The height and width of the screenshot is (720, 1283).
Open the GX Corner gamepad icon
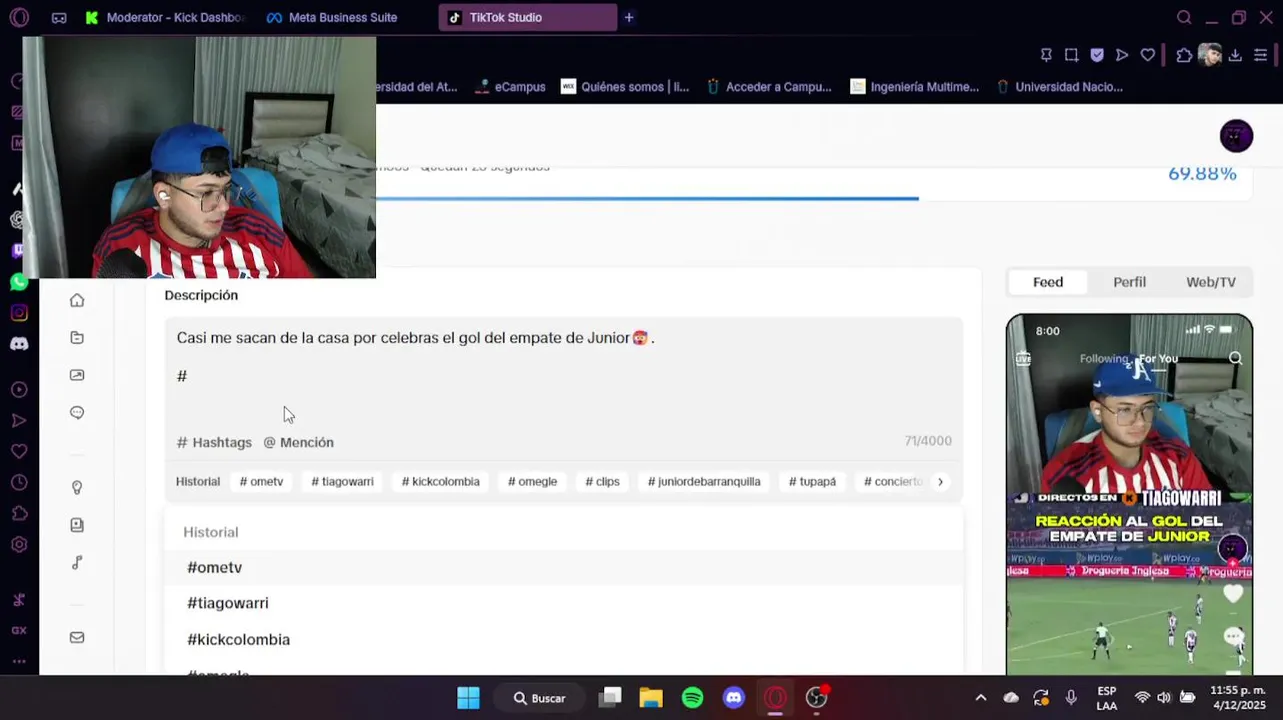click(x=59, y=18)
